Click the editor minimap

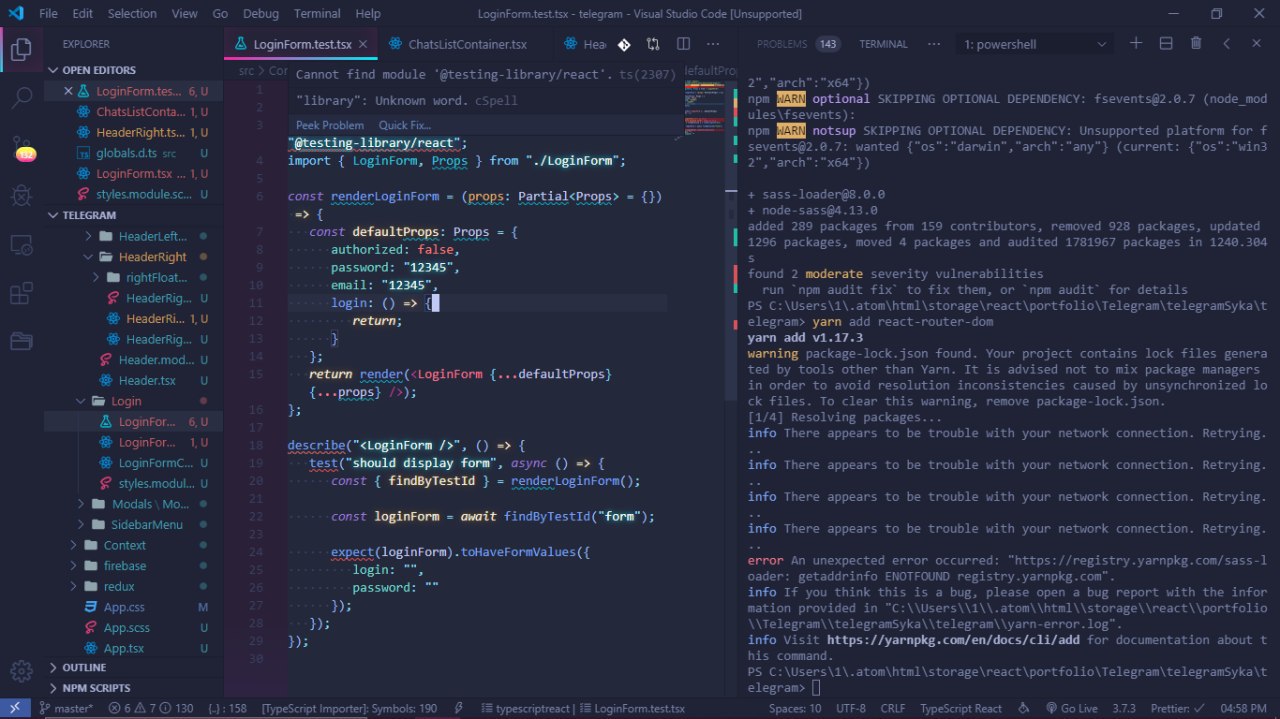[704, 110]
